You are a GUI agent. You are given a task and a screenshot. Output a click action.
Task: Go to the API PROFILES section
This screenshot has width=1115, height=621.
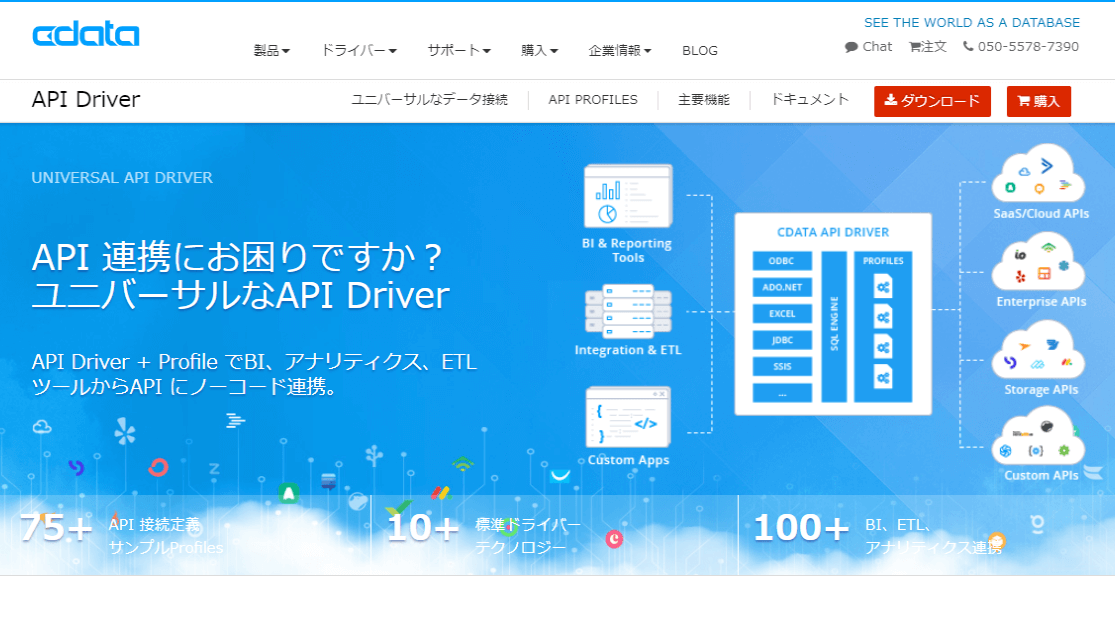pyautogui.click(x=593, y=100)
